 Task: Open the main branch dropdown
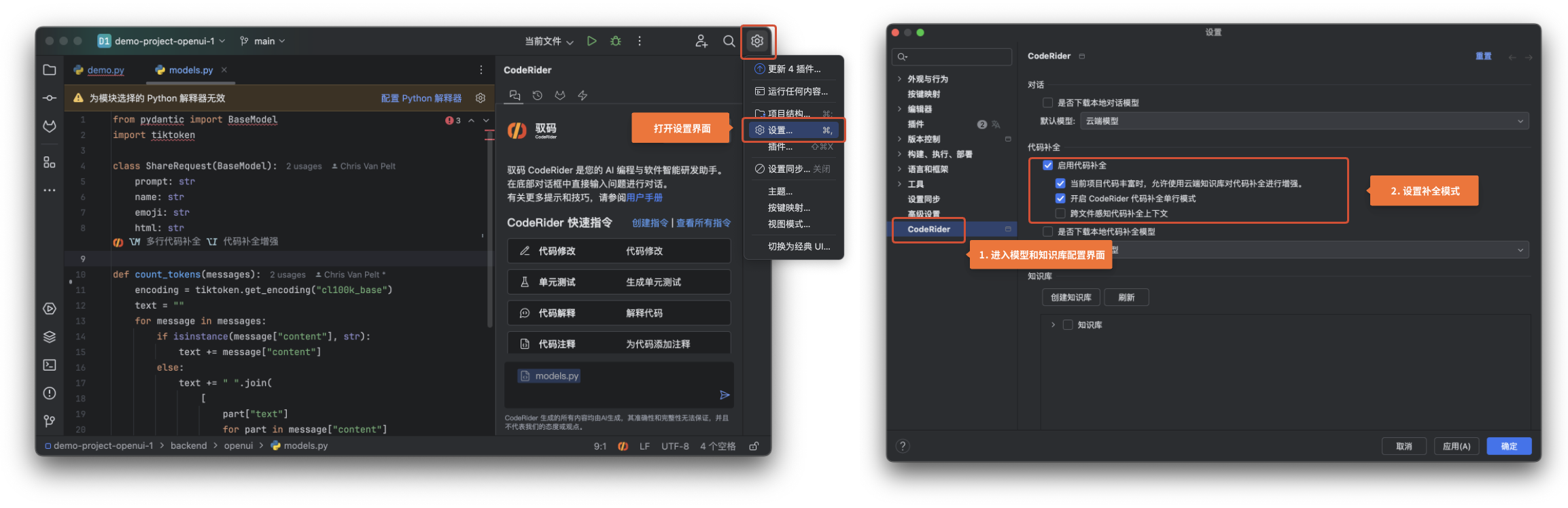(262, 41)
